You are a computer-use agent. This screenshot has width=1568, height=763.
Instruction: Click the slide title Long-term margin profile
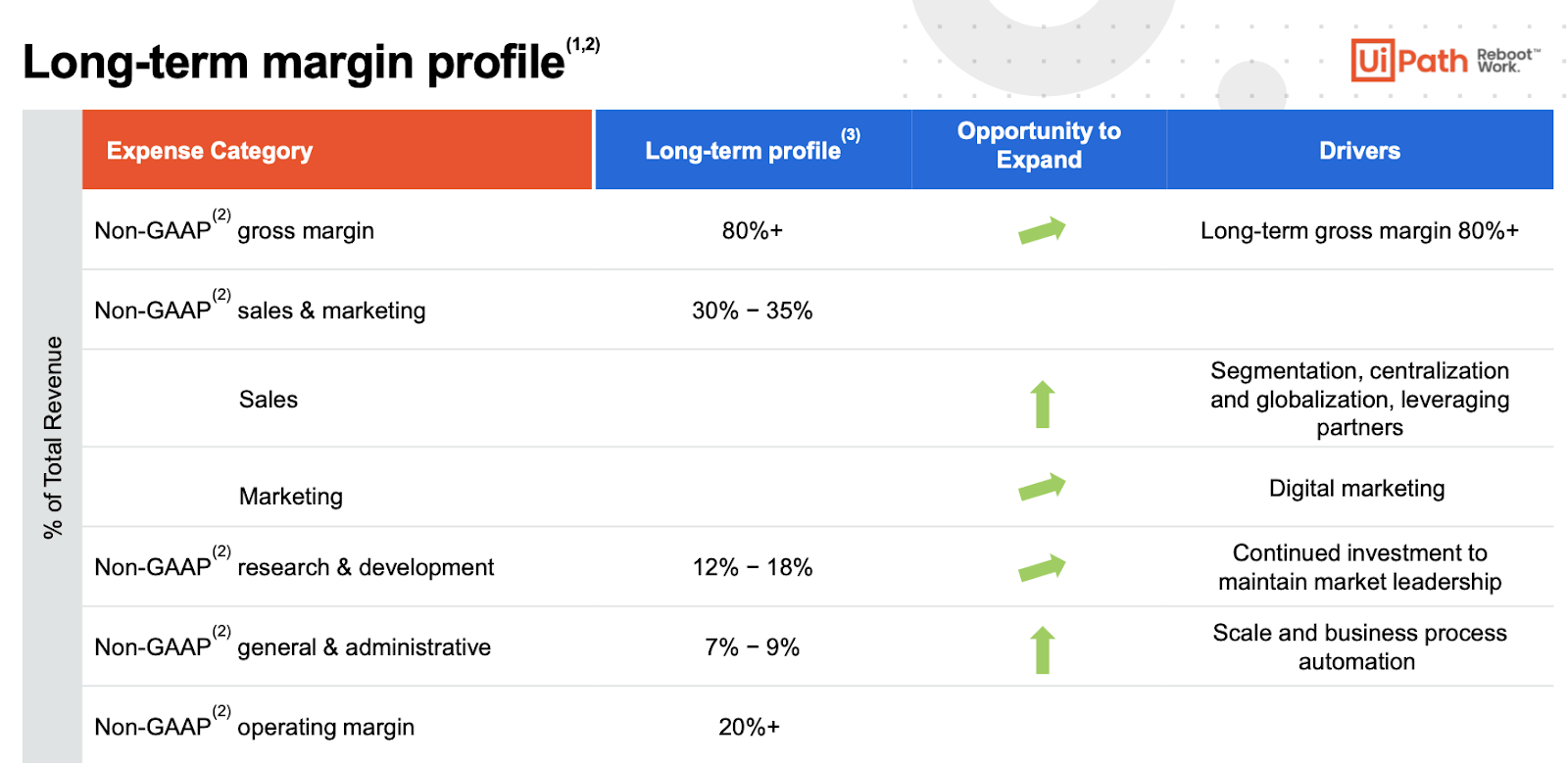click(x=294, y=62)
